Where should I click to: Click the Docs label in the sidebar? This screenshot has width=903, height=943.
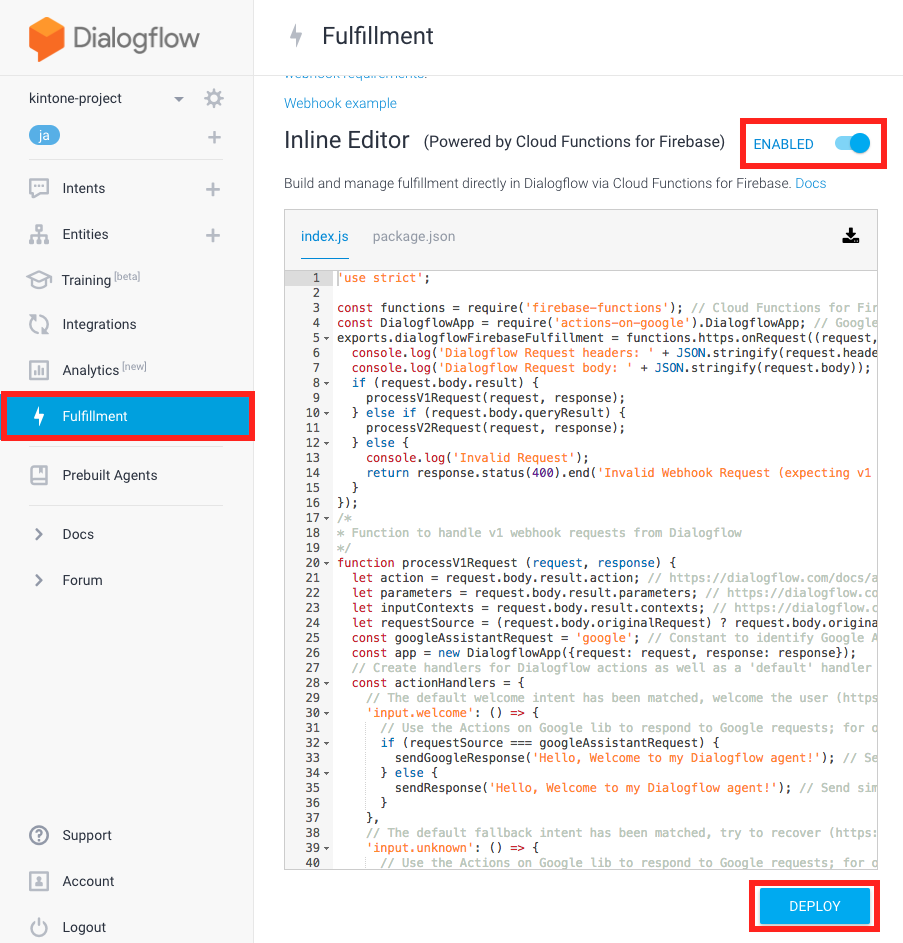pos(78,534)
